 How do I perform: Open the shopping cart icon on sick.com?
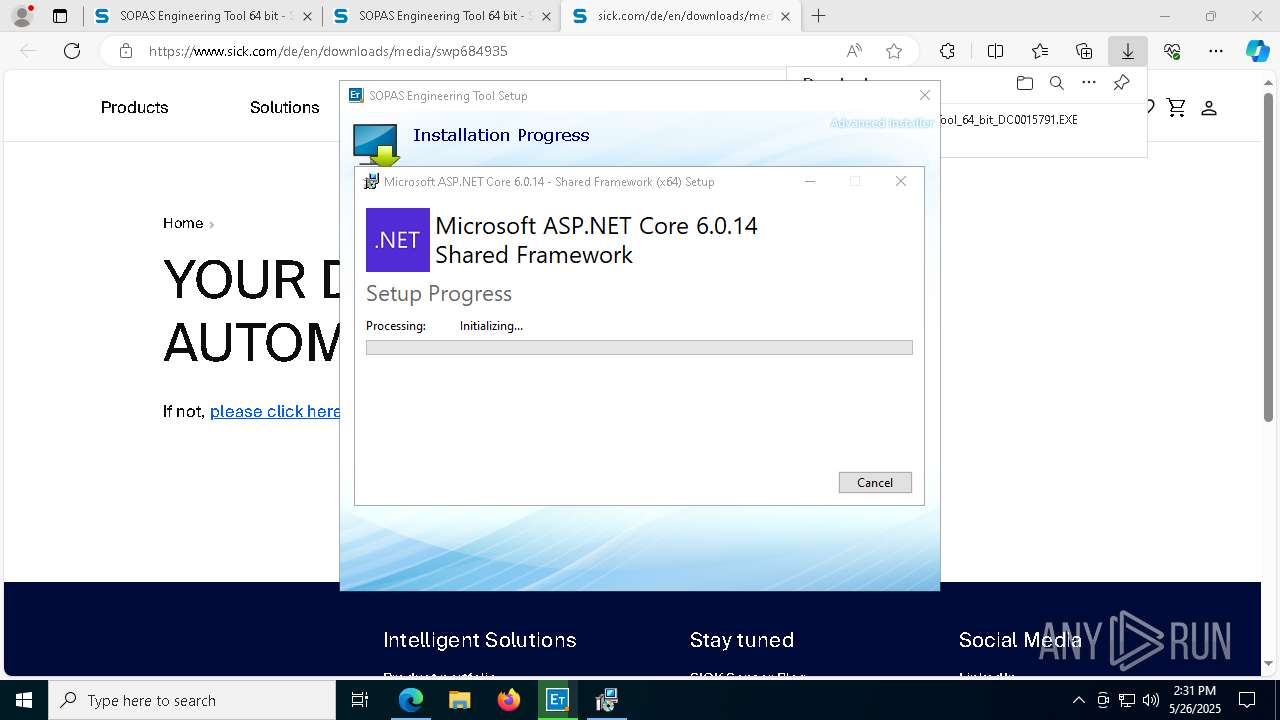point(1176,107)
